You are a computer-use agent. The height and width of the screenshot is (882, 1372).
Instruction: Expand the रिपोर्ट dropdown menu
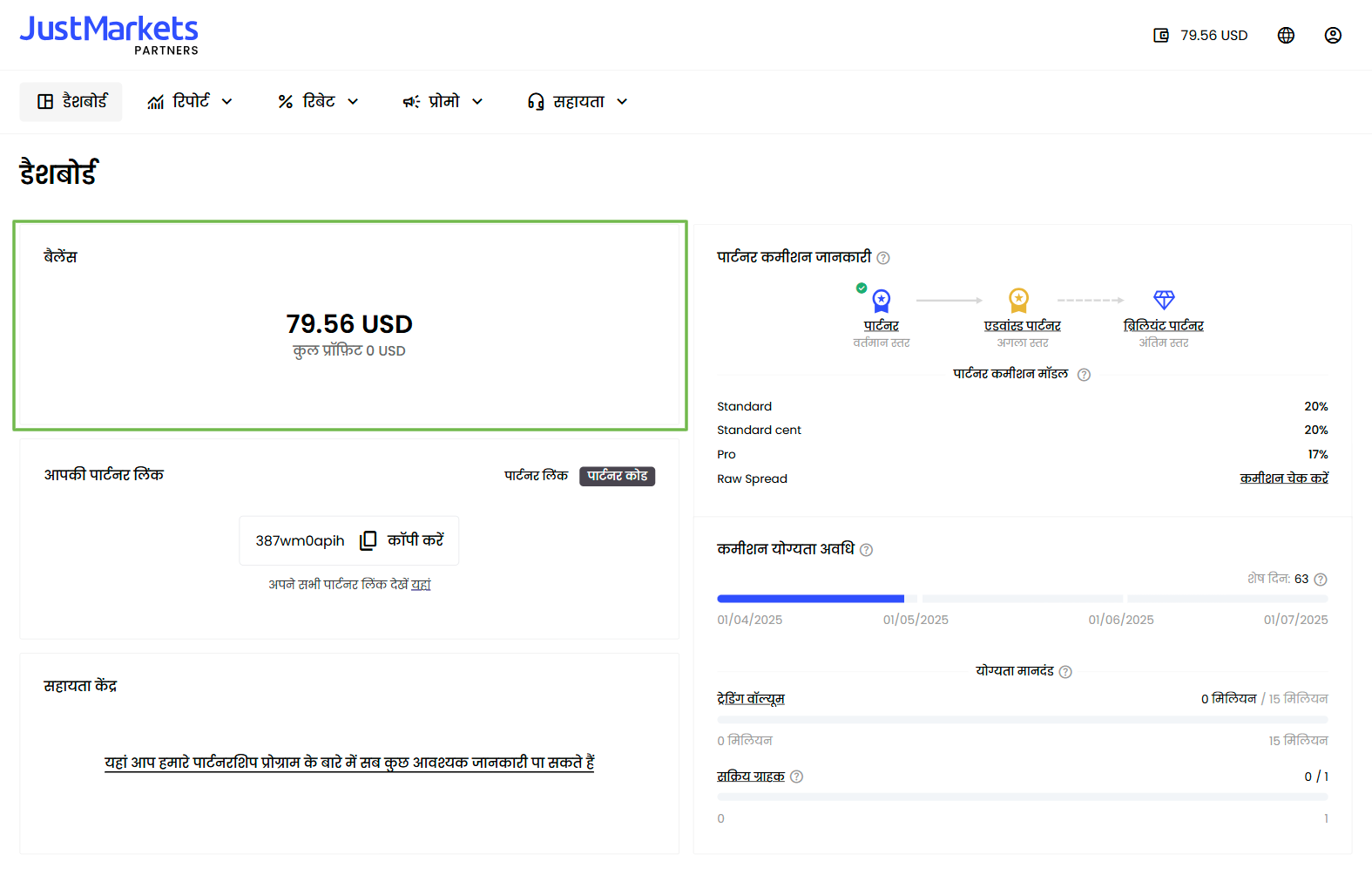190,102
